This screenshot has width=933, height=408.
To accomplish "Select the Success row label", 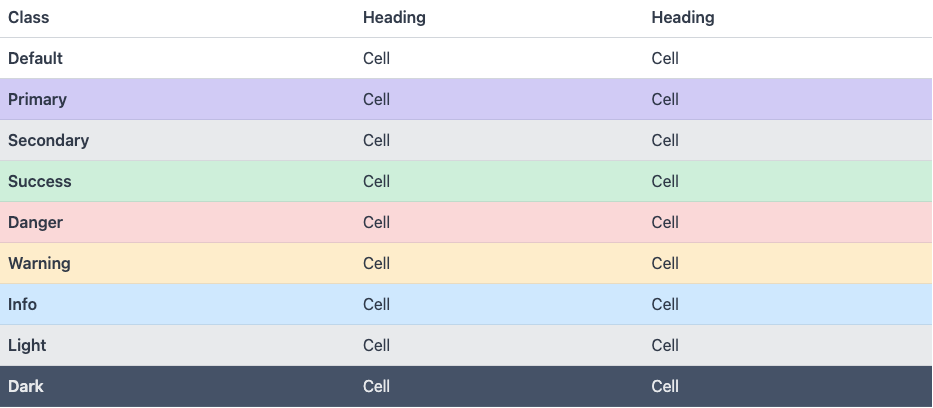I will 39,181.
